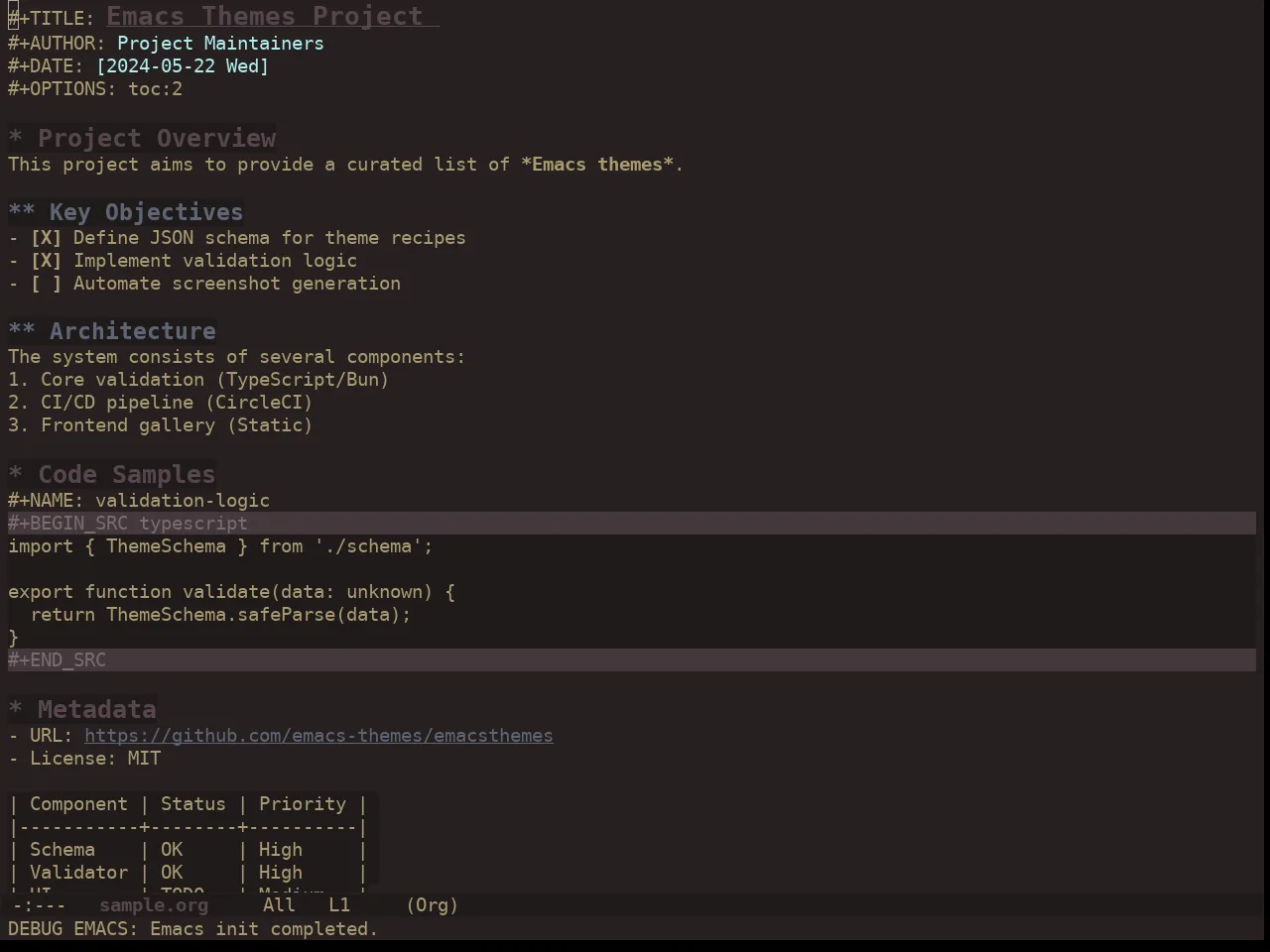This screenshot has width=1270, height=952.
Task: Click the "Validator" table cell
Action: (78, 873)
